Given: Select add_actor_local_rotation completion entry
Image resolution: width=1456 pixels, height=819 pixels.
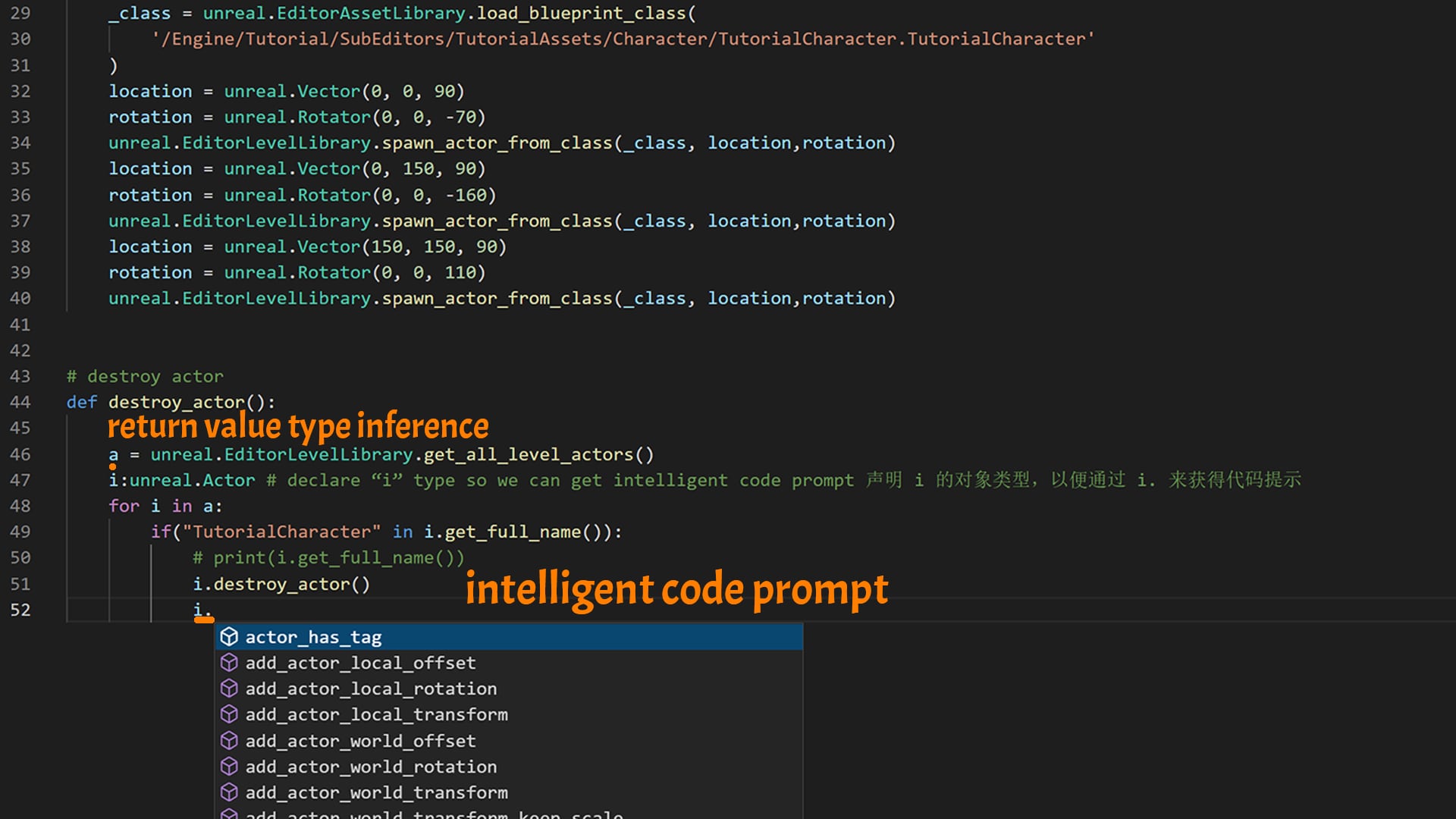Looking at the screenshot, I should pyautogui.click(x=371, y=689).
